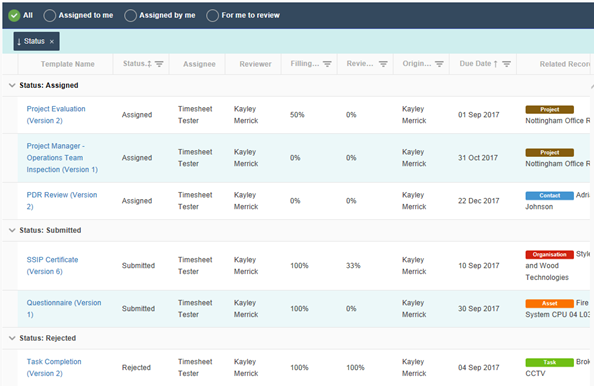Open filter icon on Review column
The width and height of the screenshot is (594, 386).
(x=383, y=64)
